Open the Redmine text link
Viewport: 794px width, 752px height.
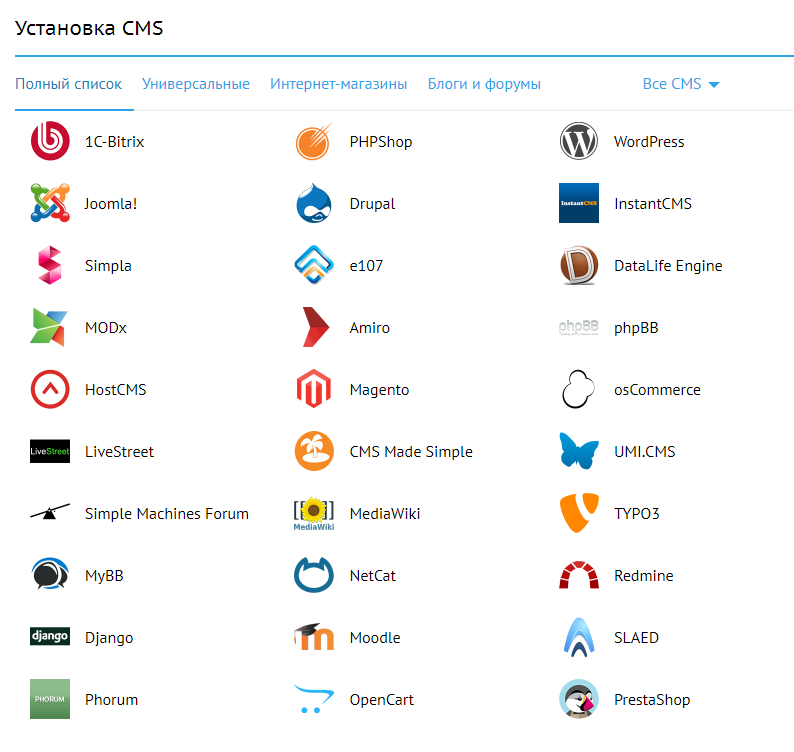(x=644, y=575)
